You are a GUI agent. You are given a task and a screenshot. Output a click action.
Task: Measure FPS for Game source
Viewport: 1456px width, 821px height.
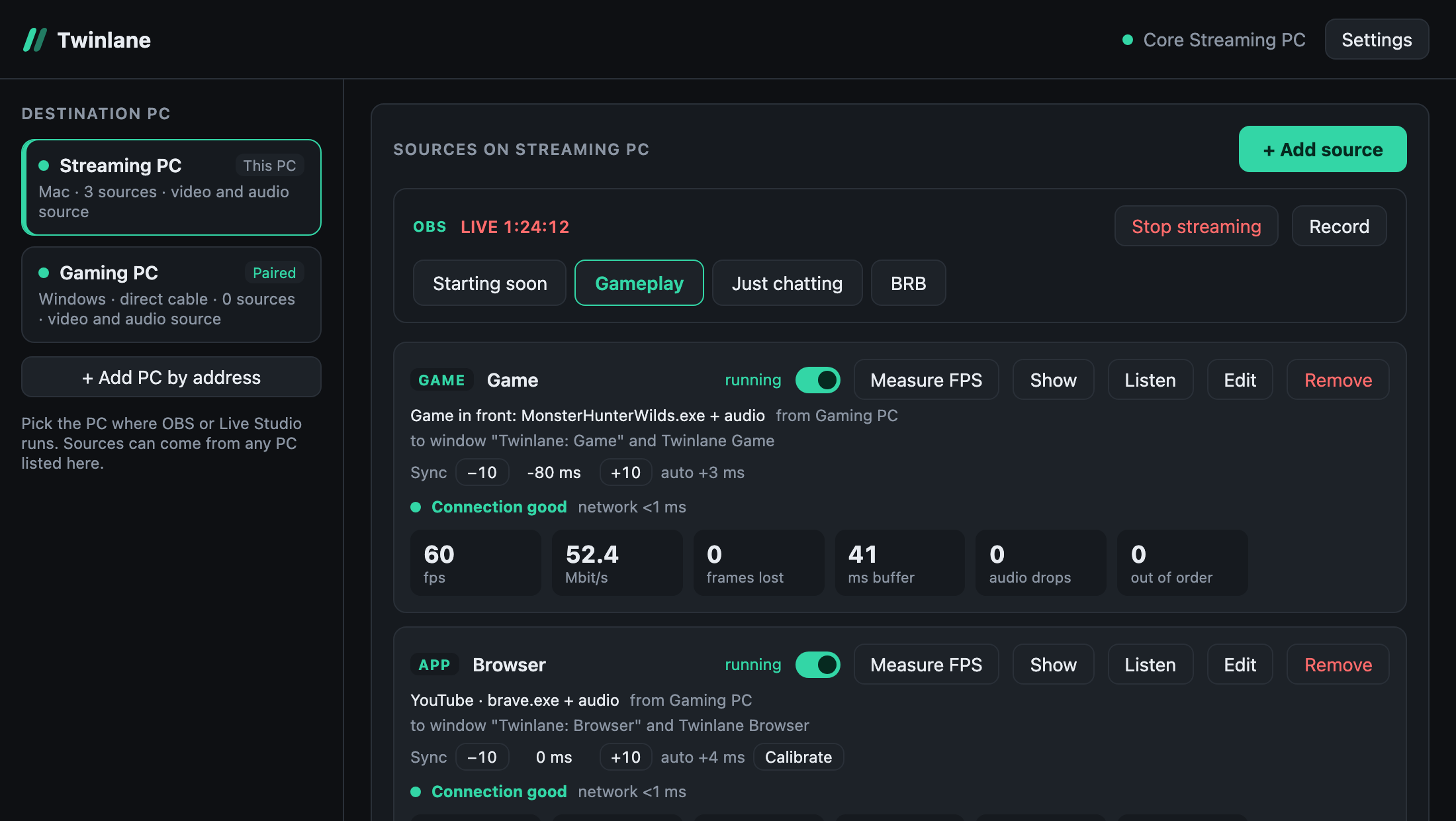[926, 380]
